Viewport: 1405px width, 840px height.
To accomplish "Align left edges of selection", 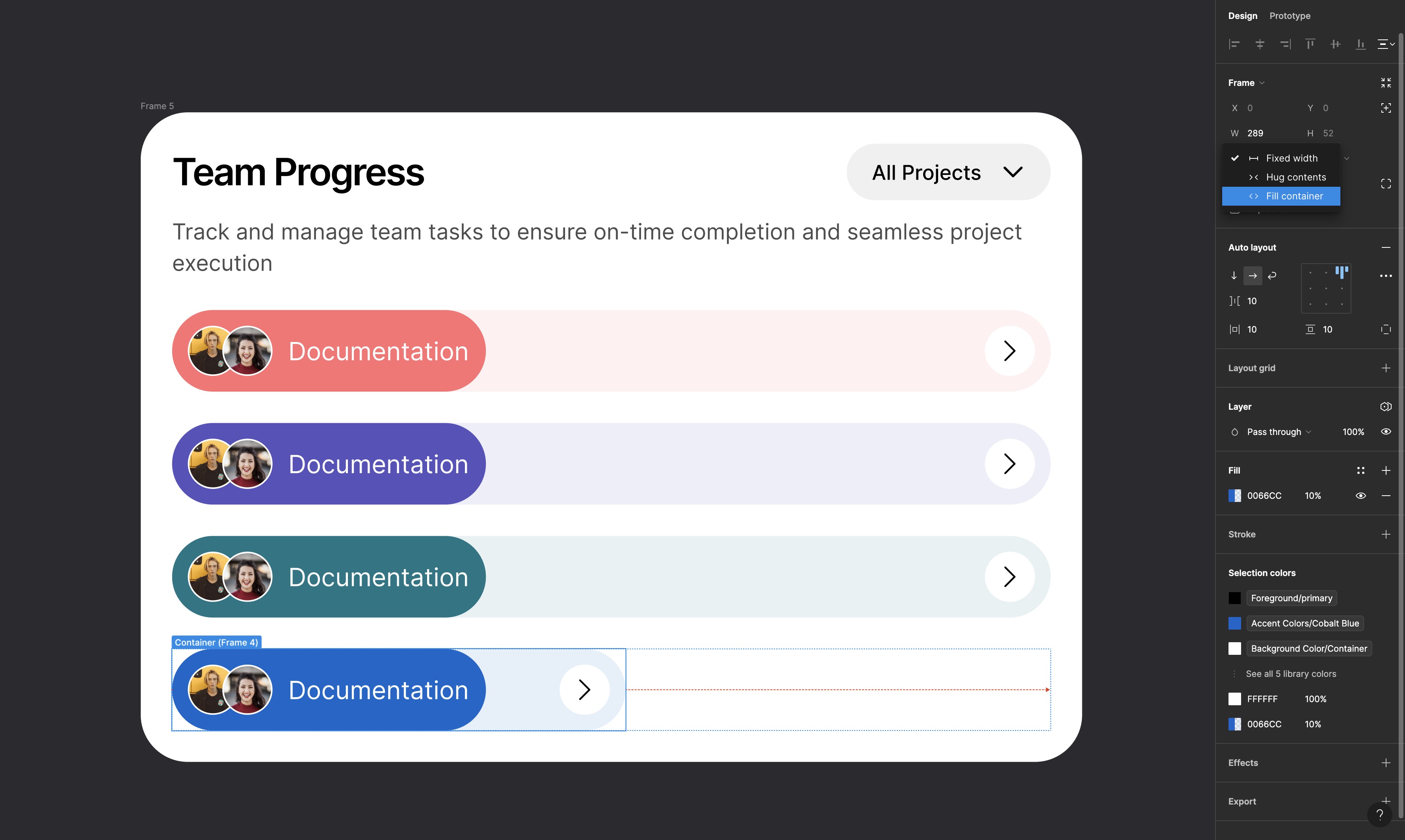I will click(1235, 44).
